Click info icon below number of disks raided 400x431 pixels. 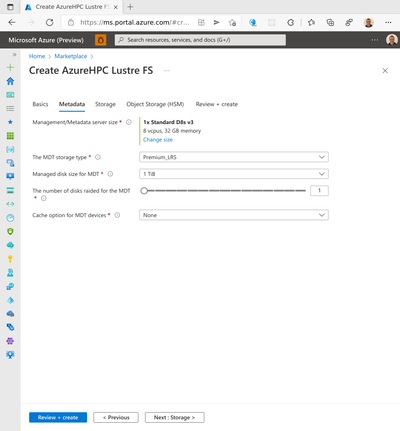[44, 198]
